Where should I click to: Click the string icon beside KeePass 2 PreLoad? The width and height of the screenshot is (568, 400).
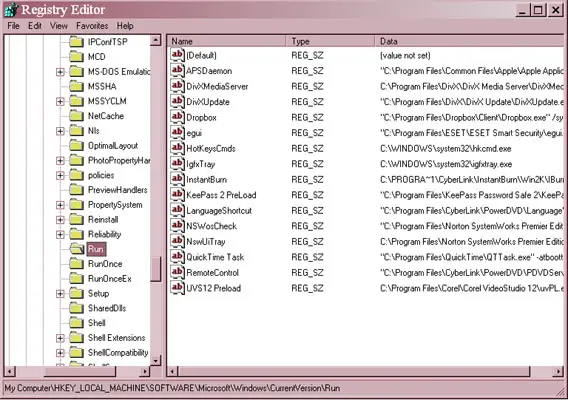click(x=177, y=195)
